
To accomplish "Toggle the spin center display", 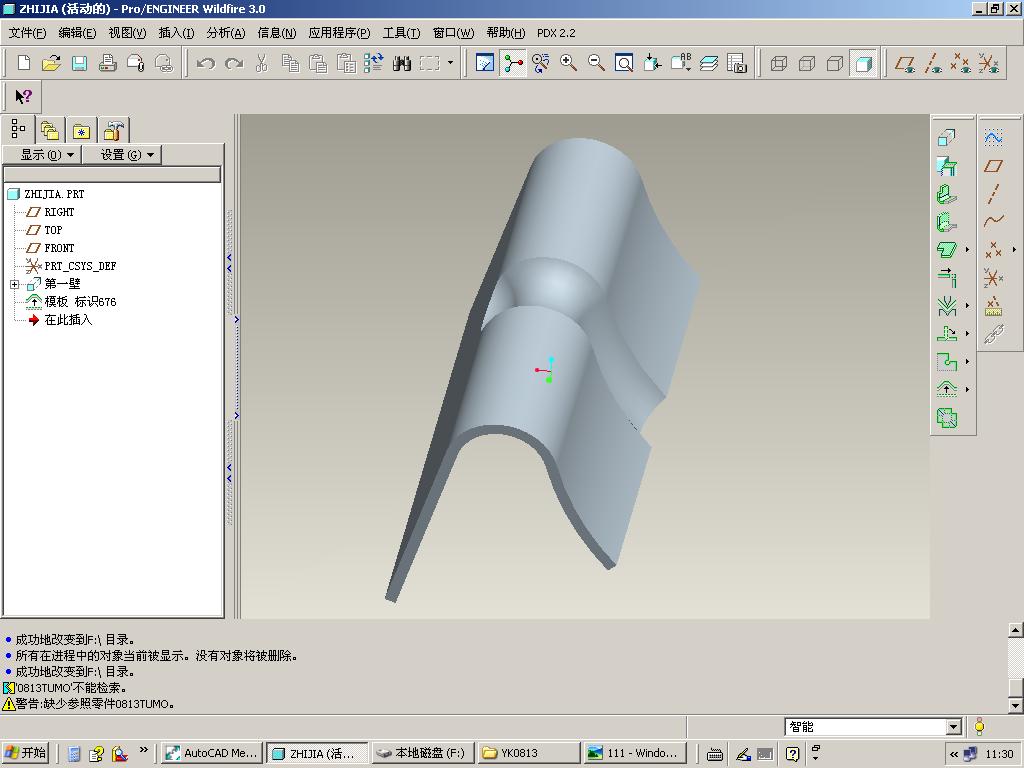I will coord(513,63).
